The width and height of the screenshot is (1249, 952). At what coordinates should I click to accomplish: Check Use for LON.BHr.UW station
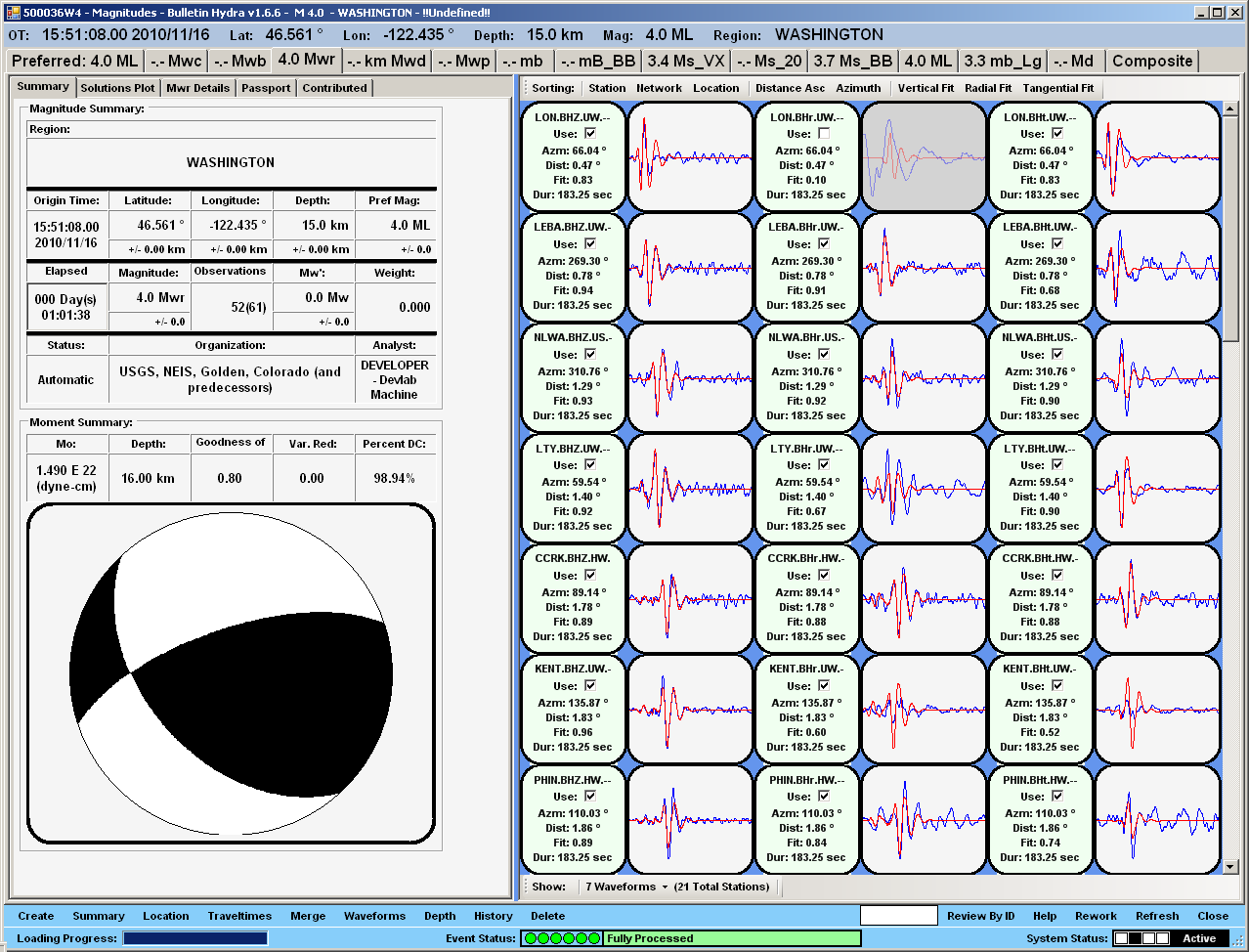pyautogui.click(x=823, y=133)
